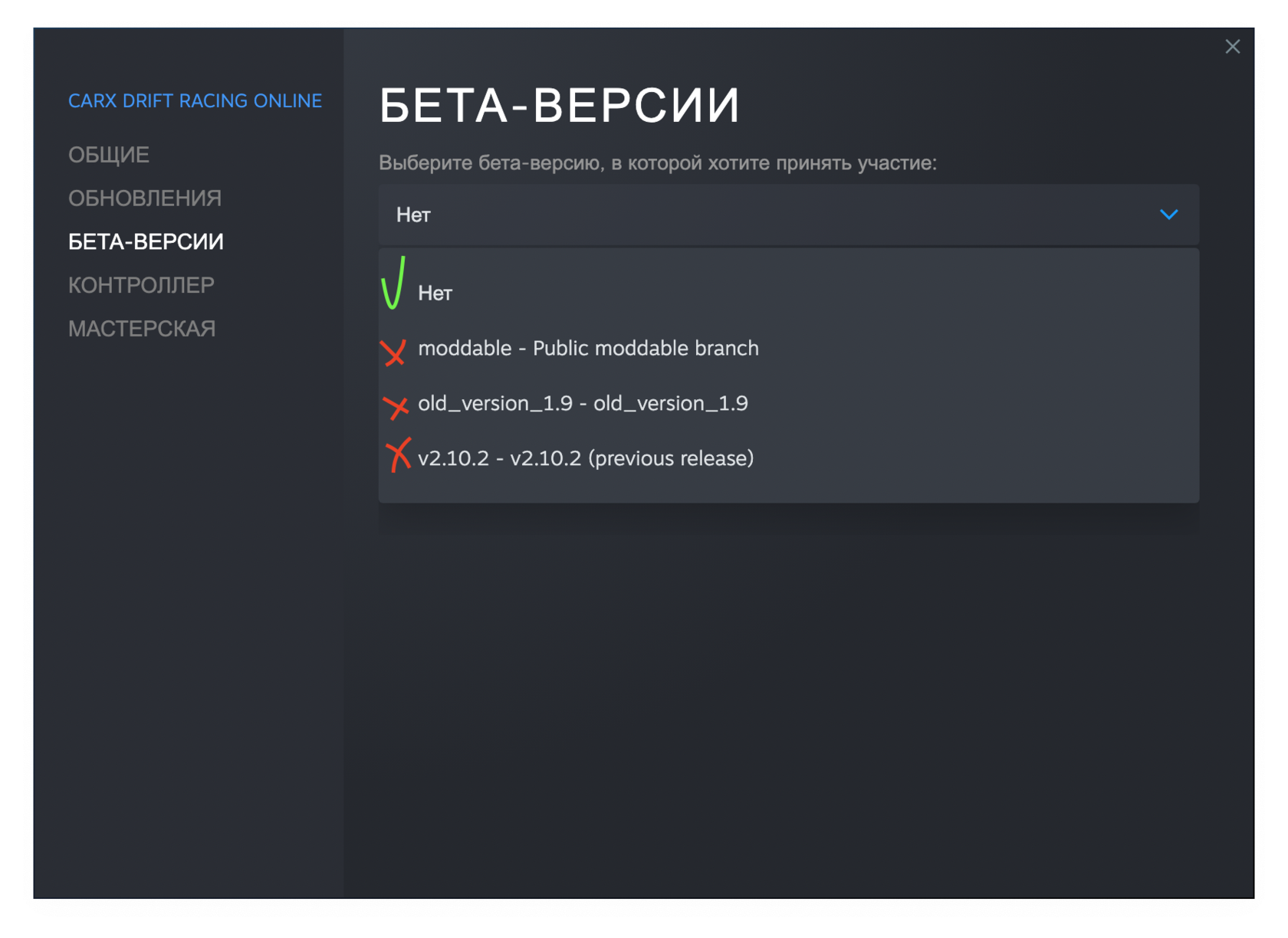Go to the КОНТРОЛЛЕР section

coord(141,285)
